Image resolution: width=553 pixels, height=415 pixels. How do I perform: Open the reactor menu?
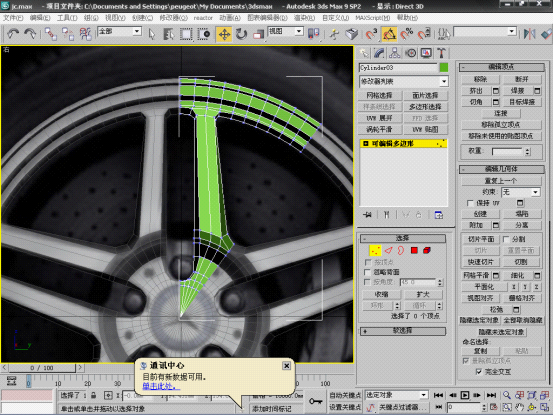point(203,18)
